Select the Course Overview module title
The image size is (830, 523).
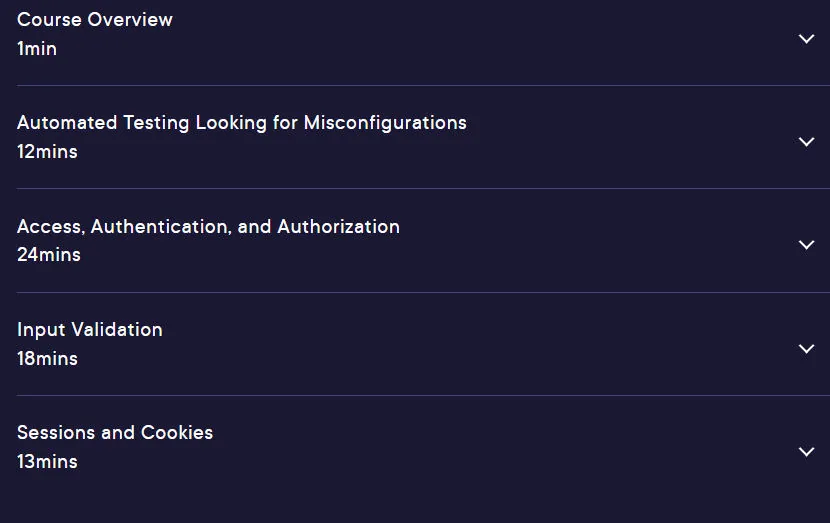95,20
